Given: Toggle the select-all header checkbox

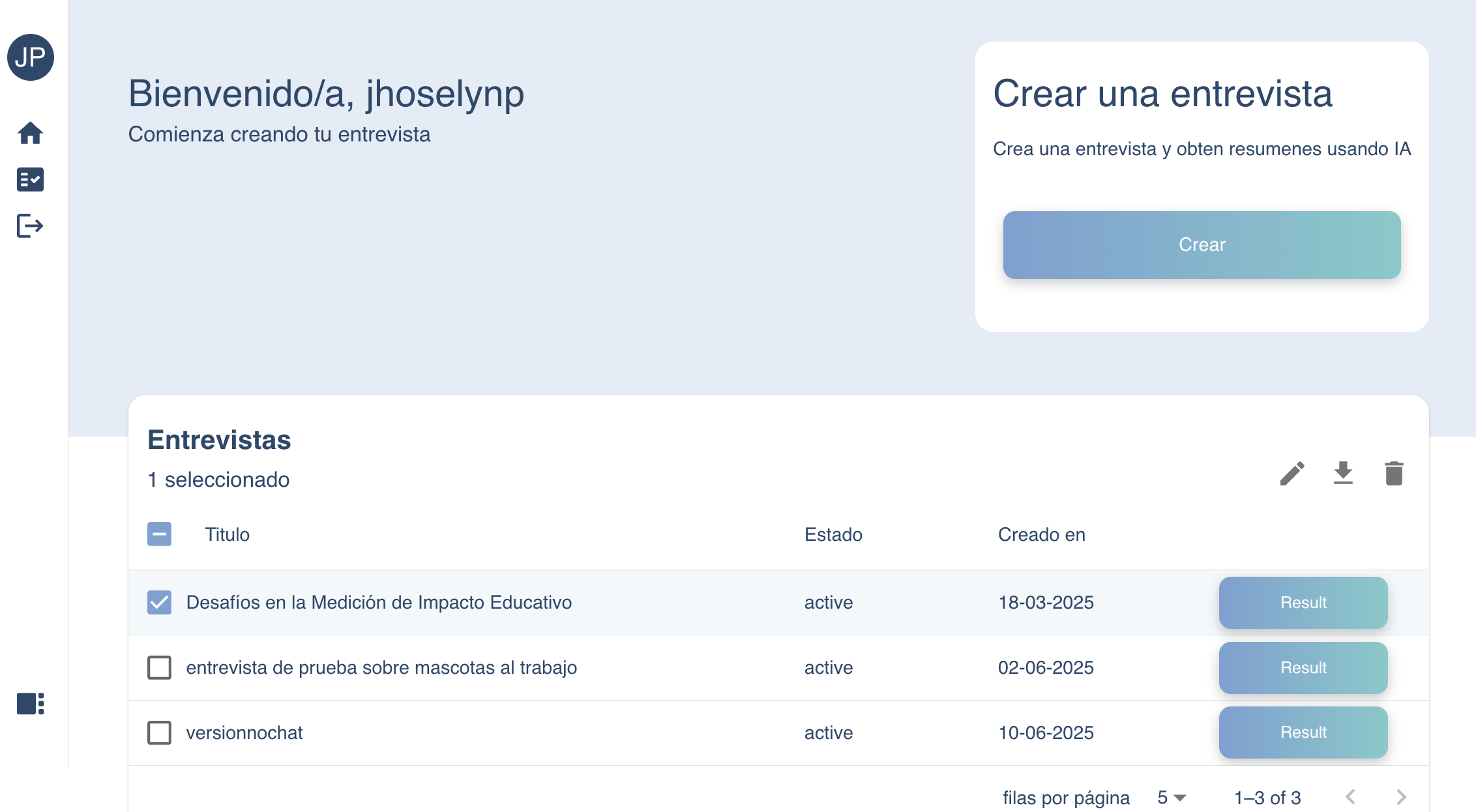Looking at the screenshot, I should click(x=160, y=534).
